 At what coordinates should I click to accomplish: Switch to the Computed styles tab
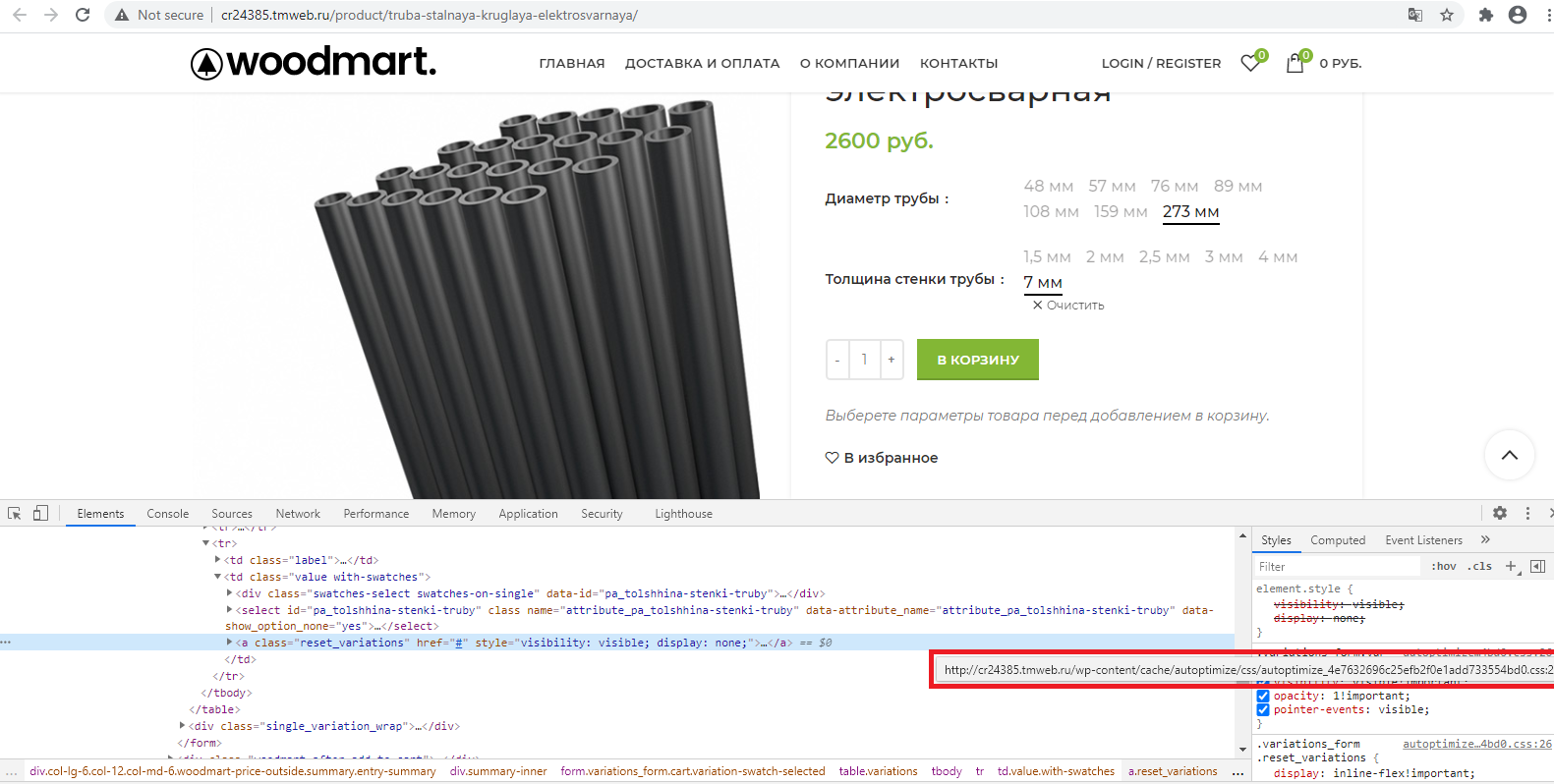1338,539
